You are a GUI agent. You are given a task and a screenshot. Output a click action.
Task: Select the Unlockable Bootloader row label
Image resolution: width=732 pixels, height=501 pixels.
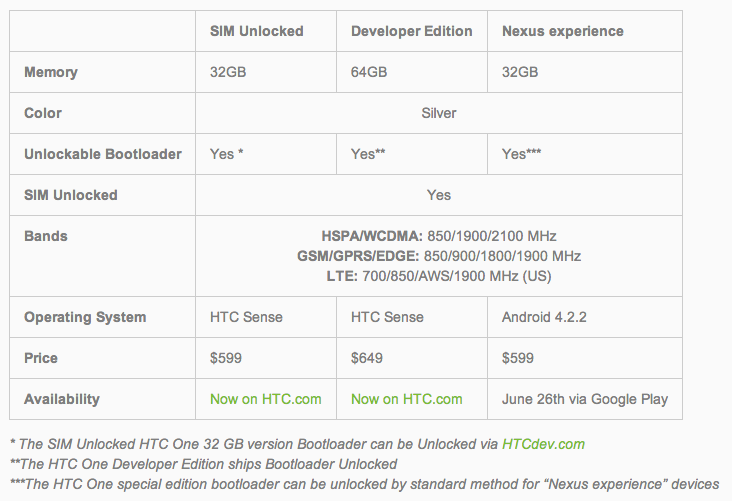(x=103, y=154)
